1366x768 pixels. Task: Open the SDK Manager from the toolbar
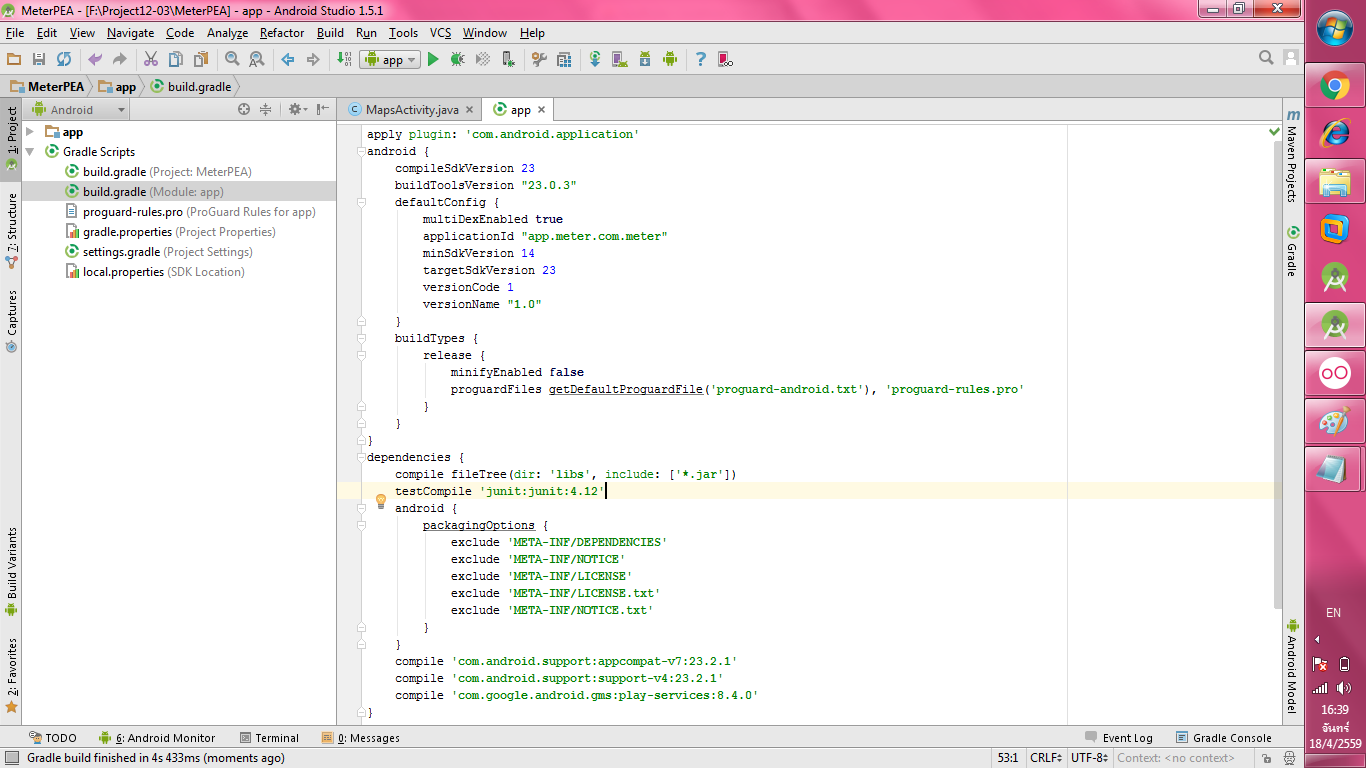(x=645, y=60)
